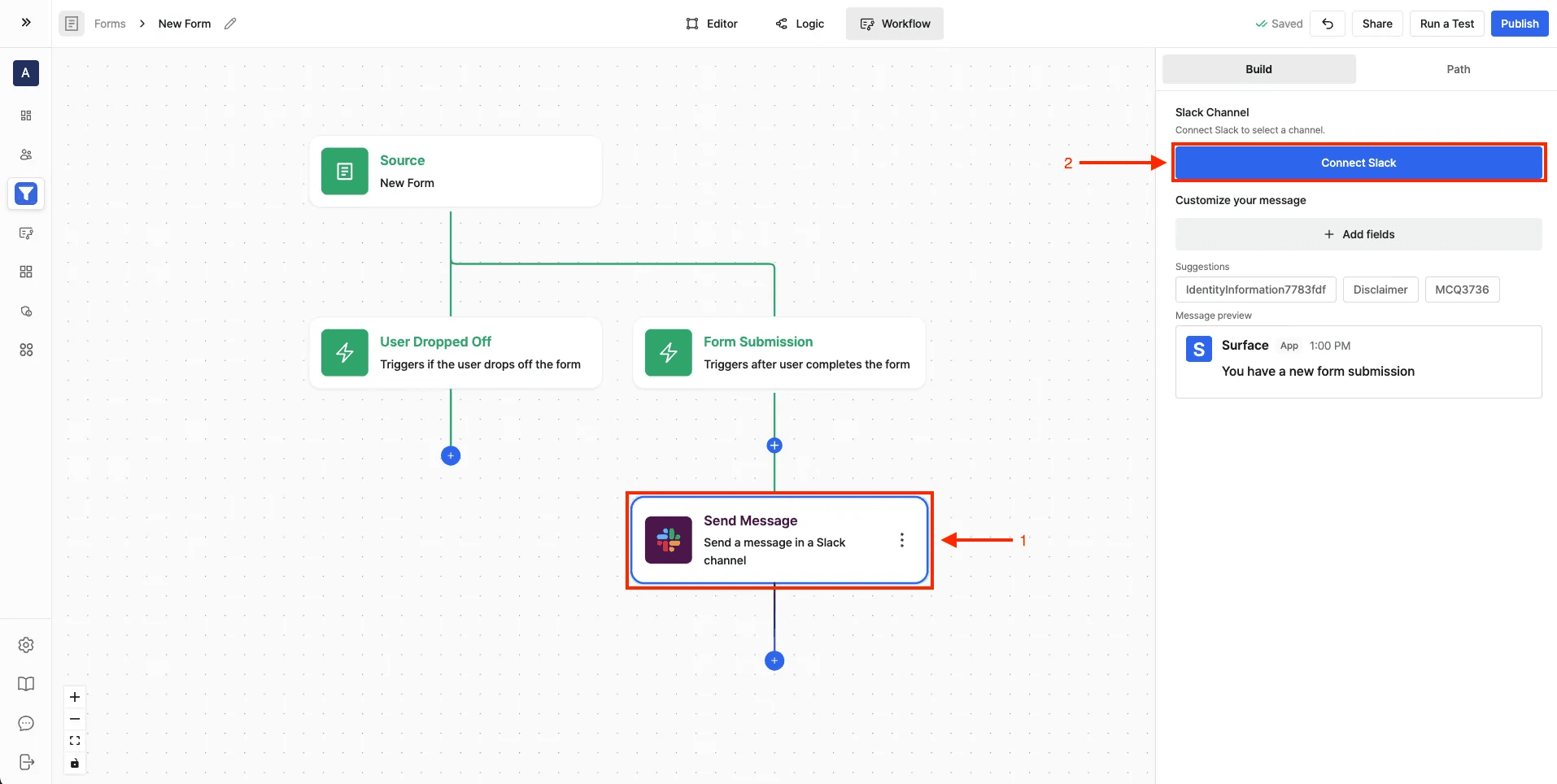Click the Connect Slack button
Screen dimensions: 1557x784
(1359, 163)
